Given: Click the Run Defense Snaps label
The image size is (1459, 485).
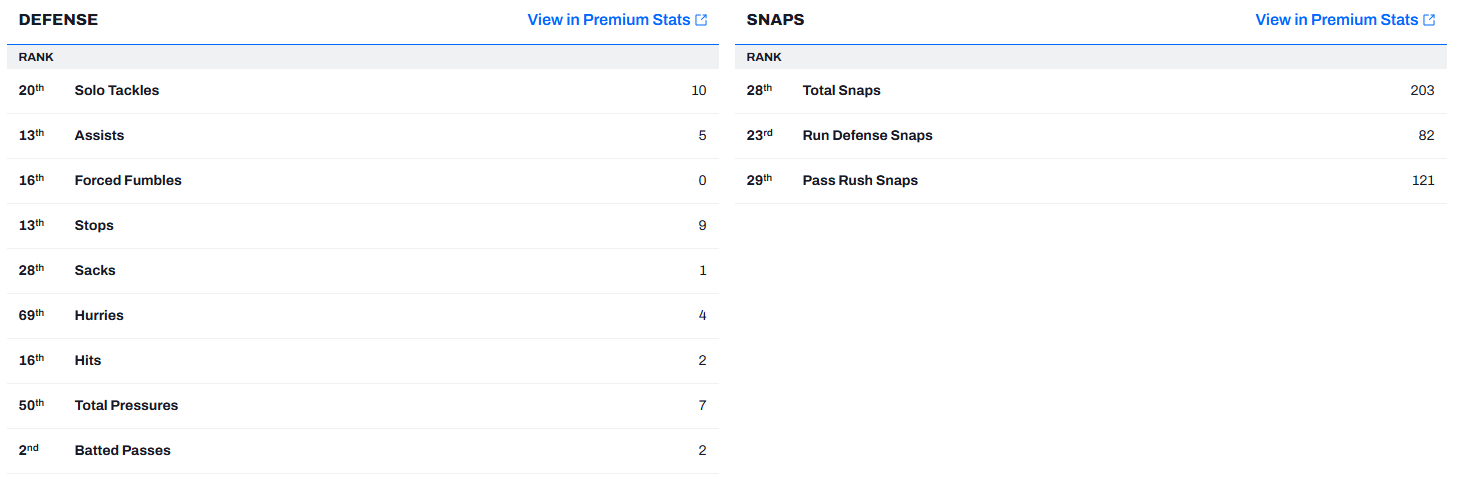Looking at the screenshot, I should click(x=867, y=136).
